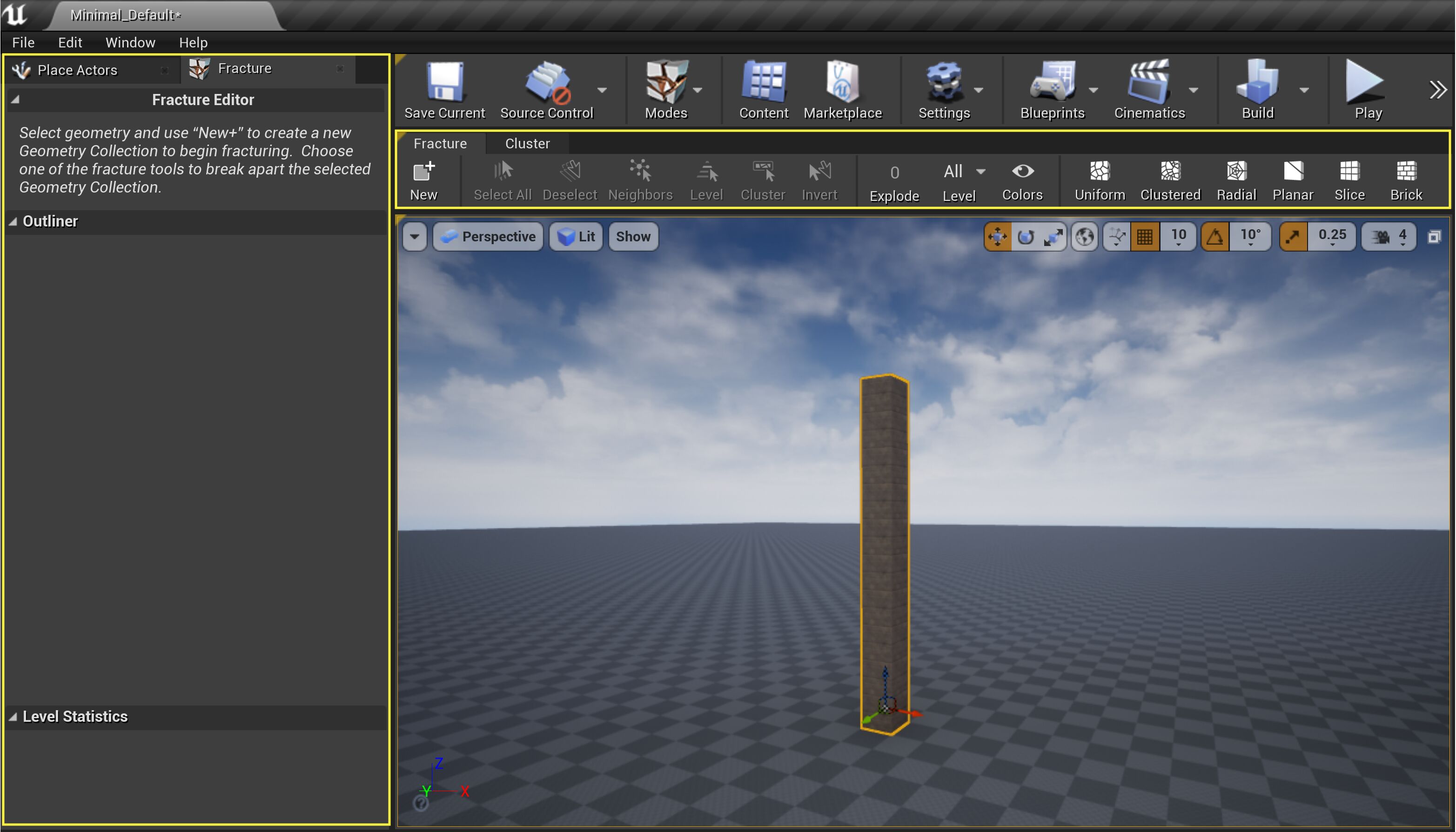
Task: Open the Marketplace icon
Action: (842, 83)
